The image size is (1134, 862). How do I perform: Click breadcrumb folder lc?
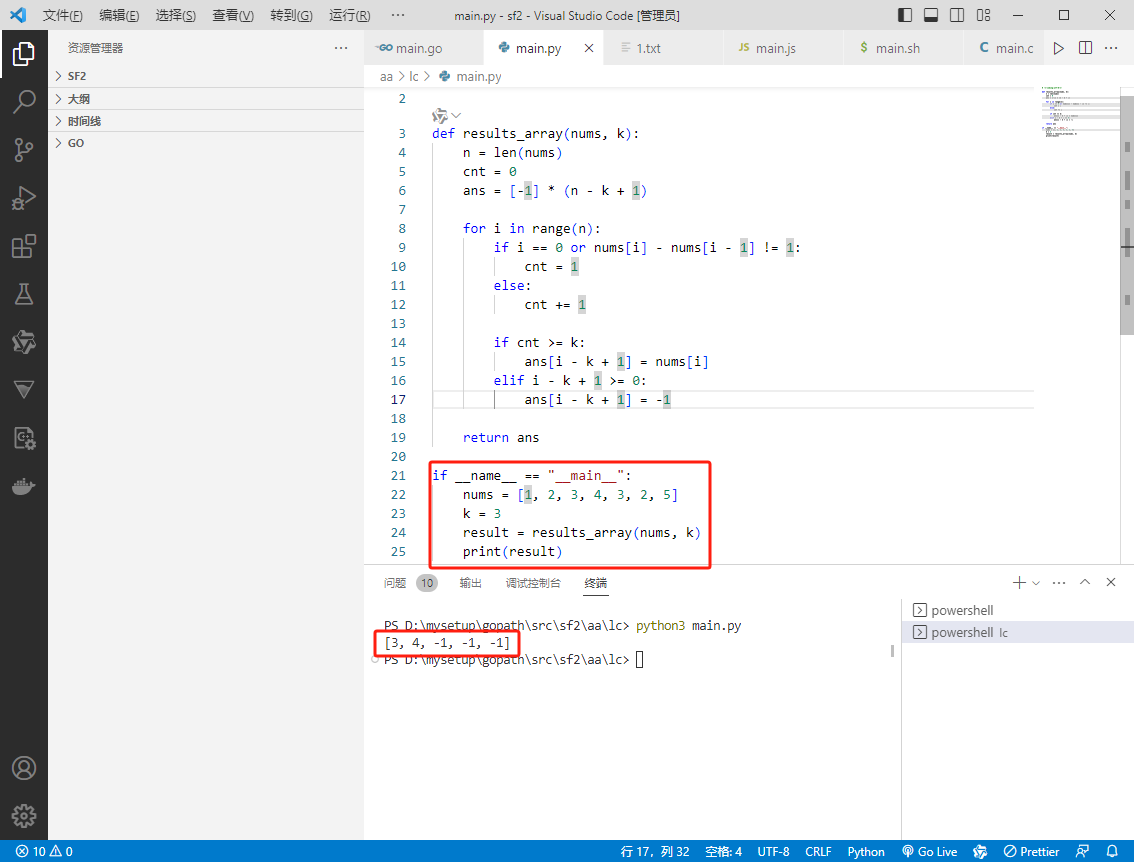click(x=414, y=77)
